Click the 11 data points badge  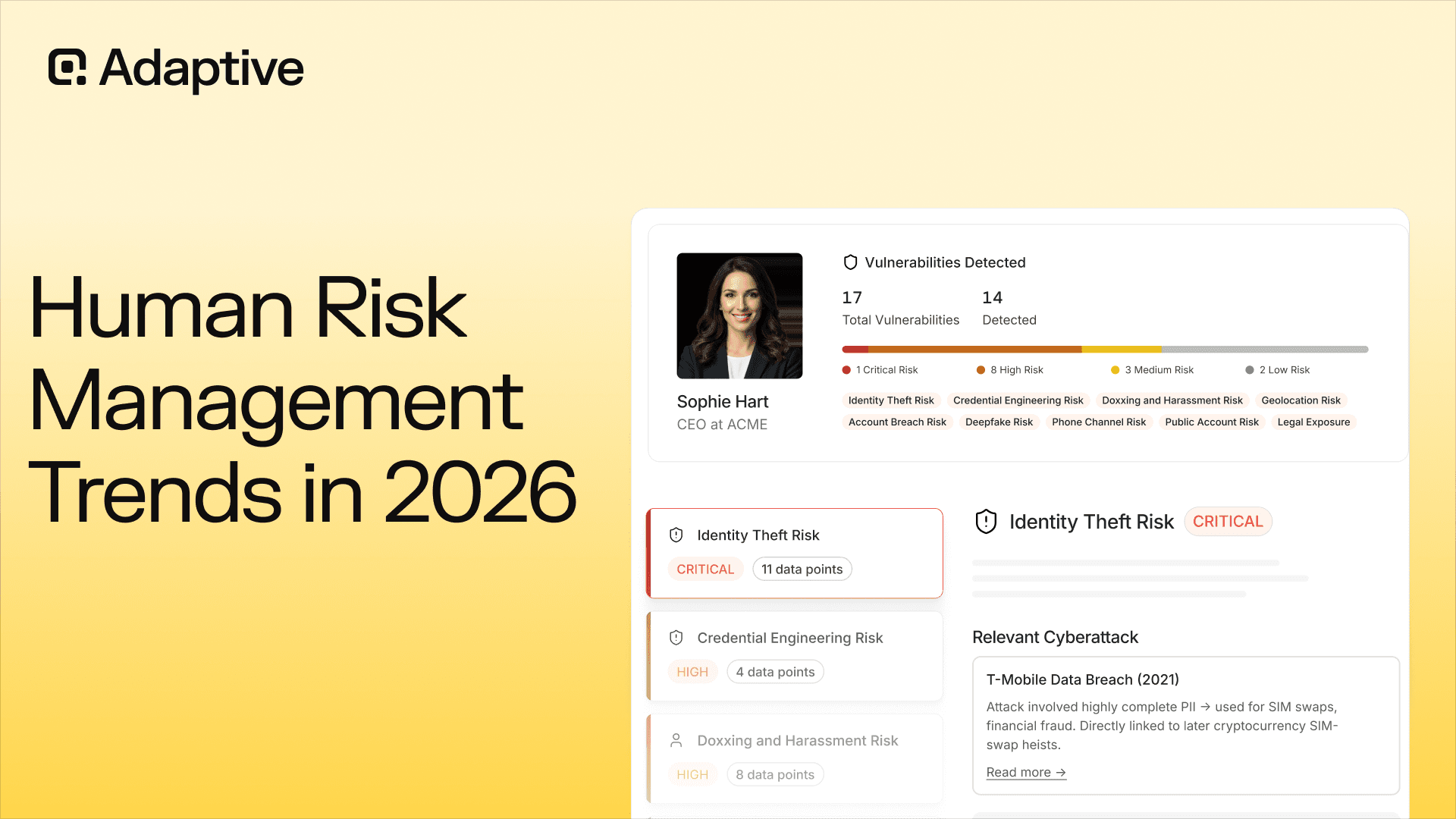(802, 570)
